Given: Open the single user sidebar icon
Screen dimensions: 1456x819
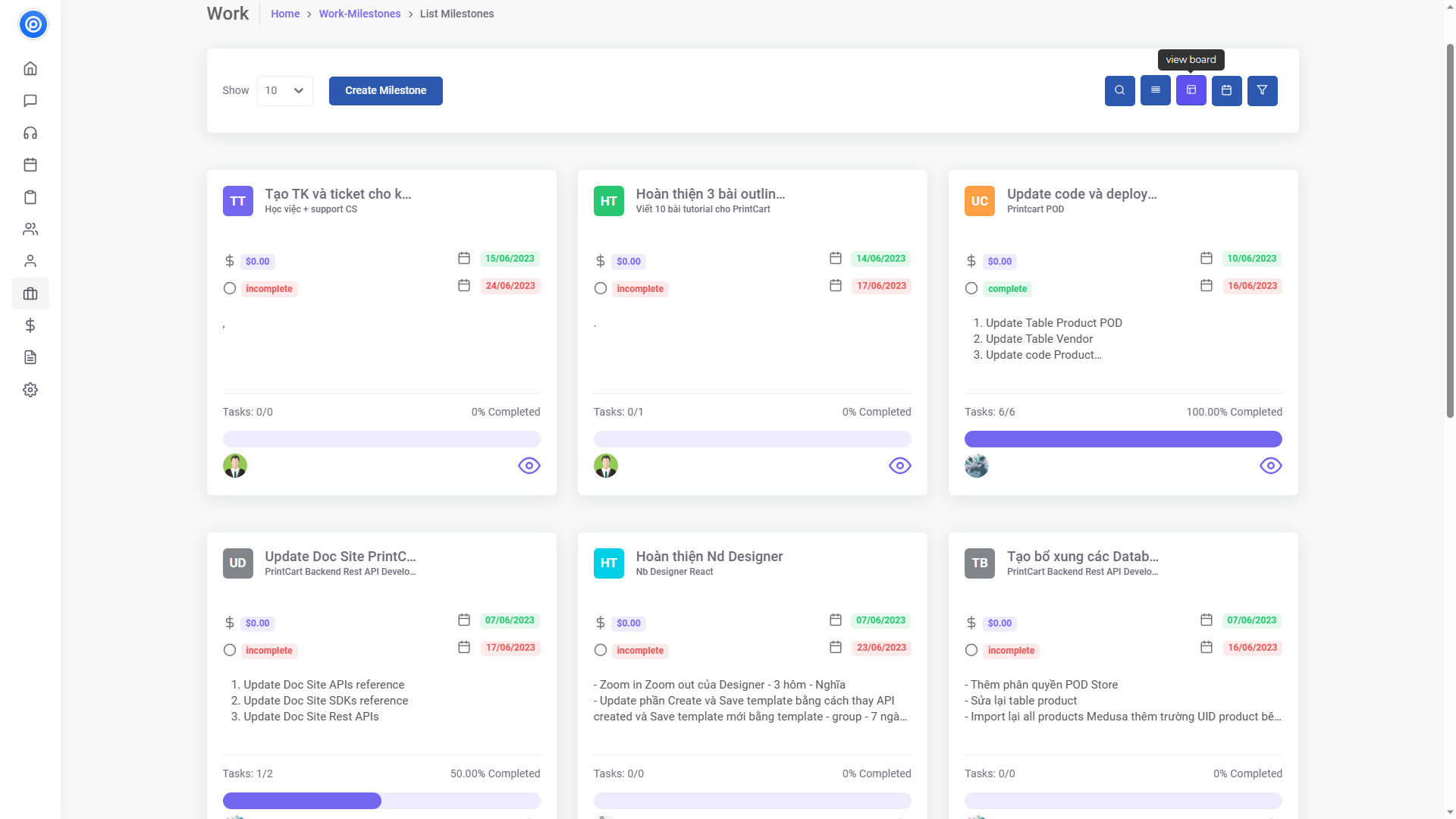Looking at the screenshot, I should click(x=30, y=261).
